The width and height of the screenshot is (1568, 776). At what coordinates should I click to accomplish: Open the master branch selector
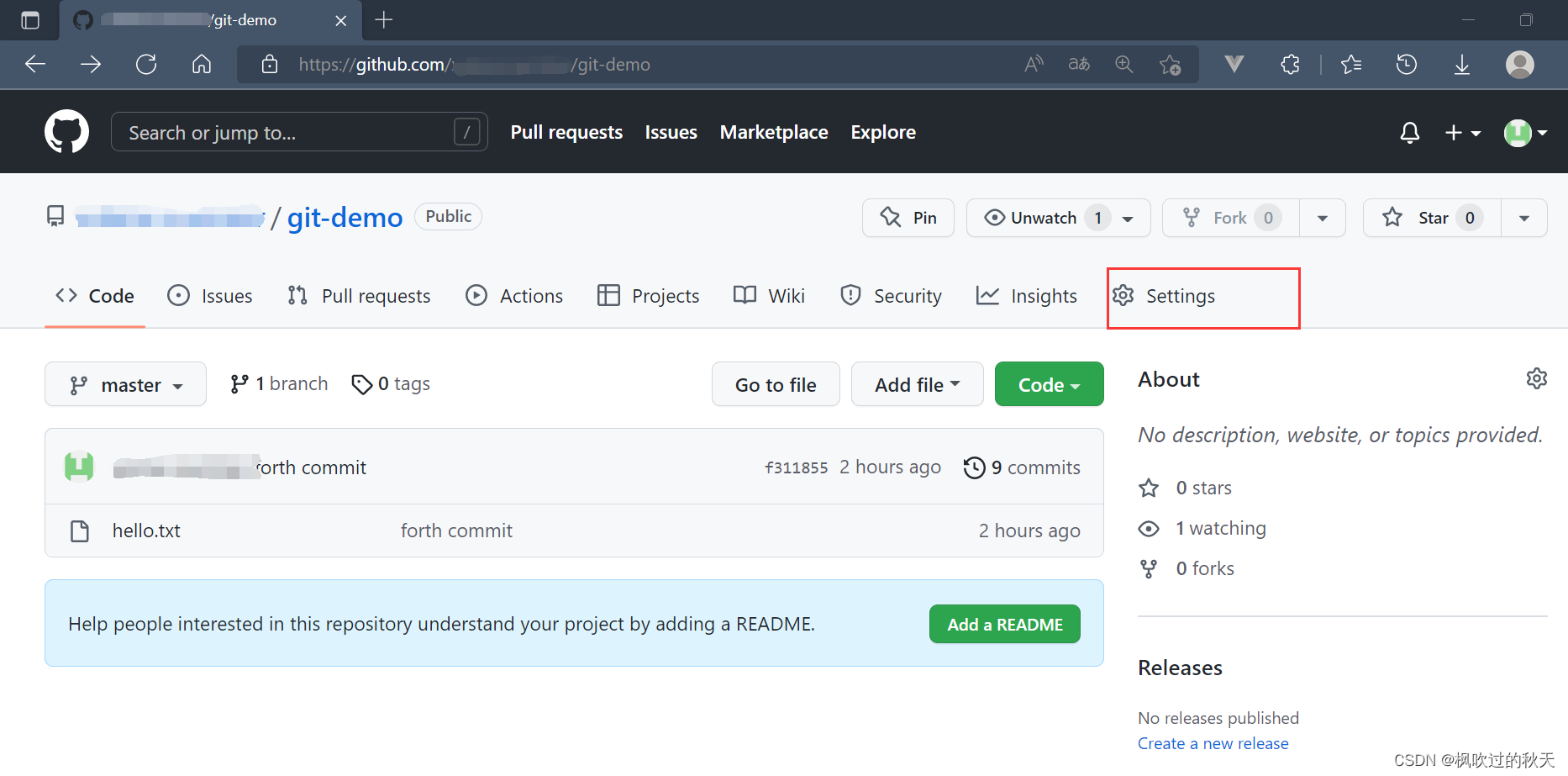(x=125, y=384)
